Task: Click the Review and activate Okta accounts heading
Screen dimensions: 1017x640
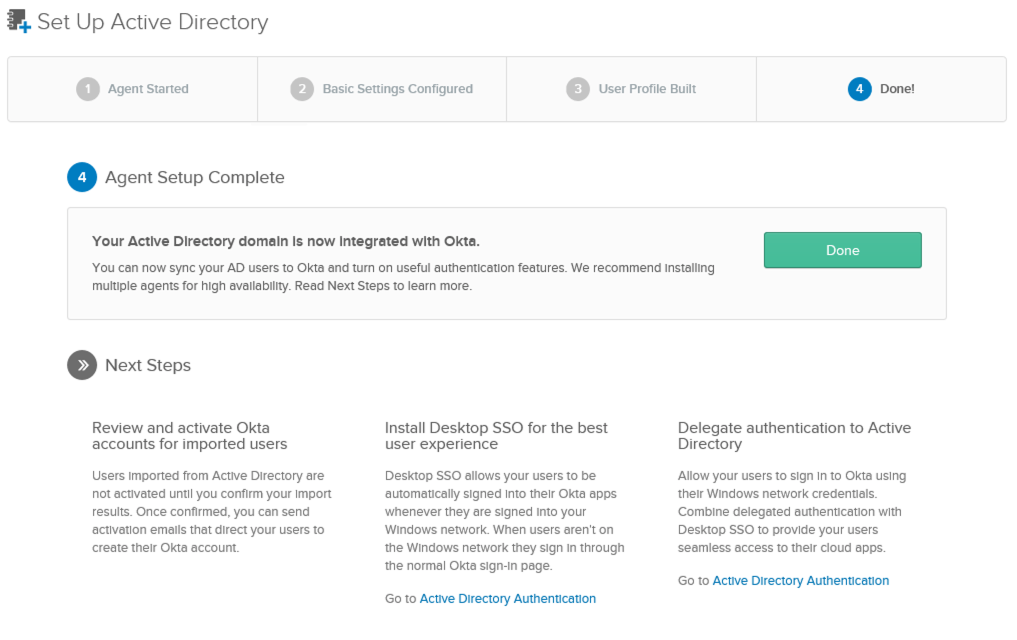Action: tap(189, 436)
